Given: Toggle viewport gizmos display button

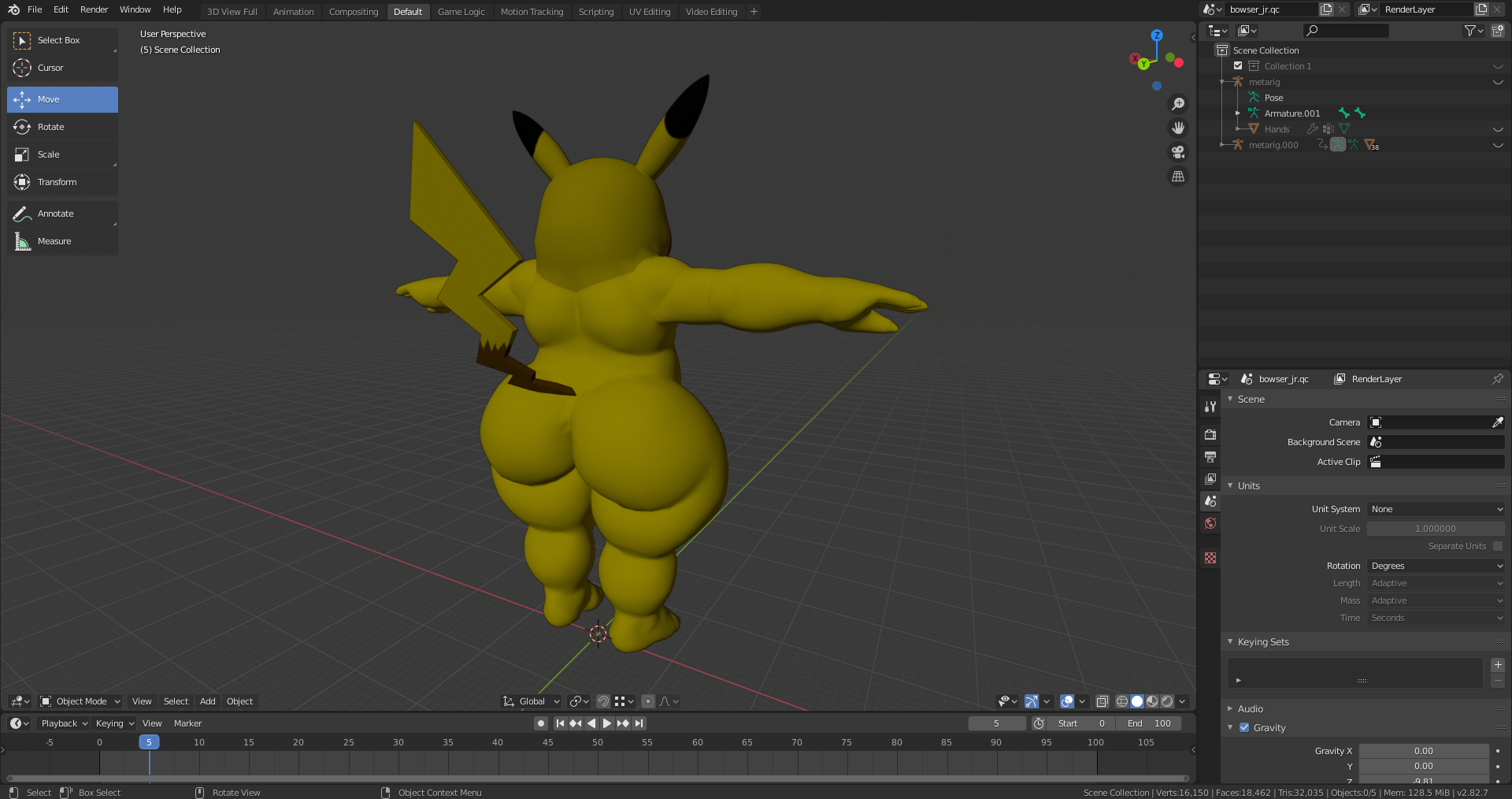Looking at the screenshot, I should click(1032, 701).
